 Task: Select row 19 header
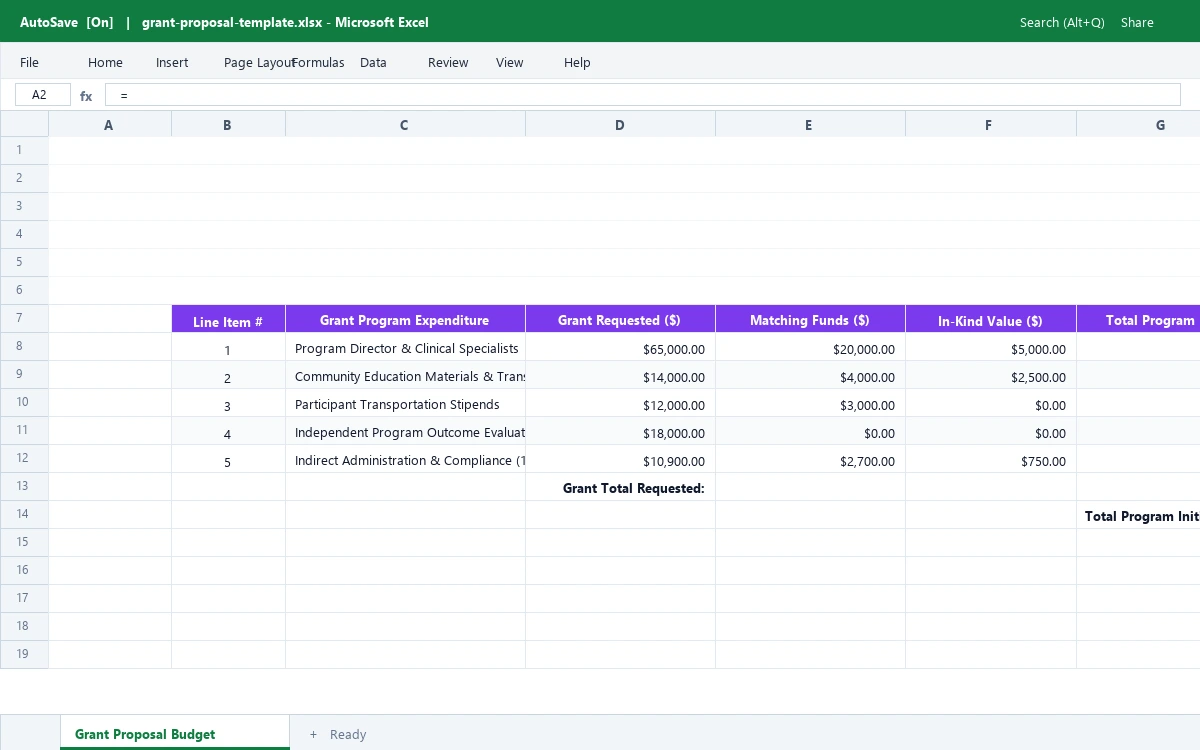(x=24, y=654)
